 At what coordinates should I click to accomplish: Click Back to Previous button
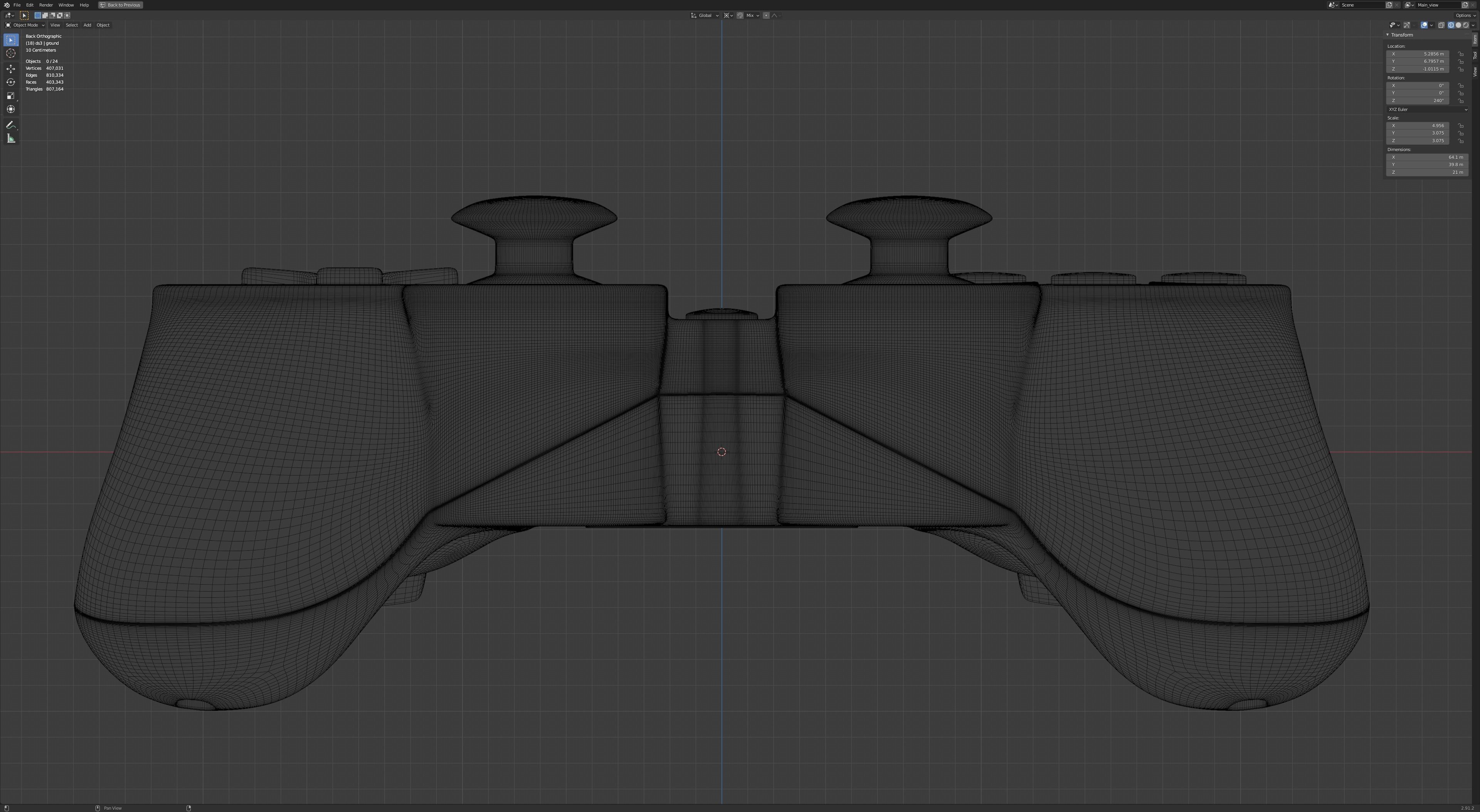click(120, 5)
